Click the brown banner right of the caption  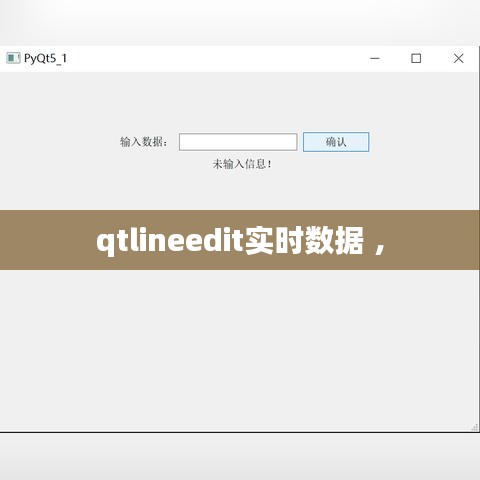coord(433,240)
